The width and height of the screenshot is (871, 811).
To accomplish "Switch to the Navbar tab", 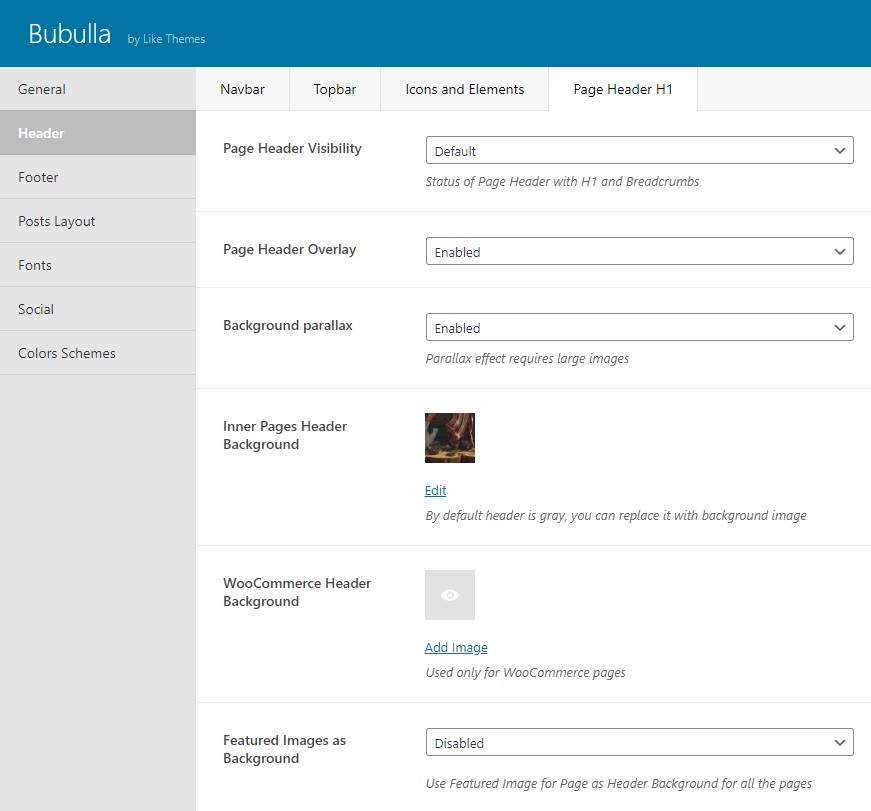I will tap(242, 89).
